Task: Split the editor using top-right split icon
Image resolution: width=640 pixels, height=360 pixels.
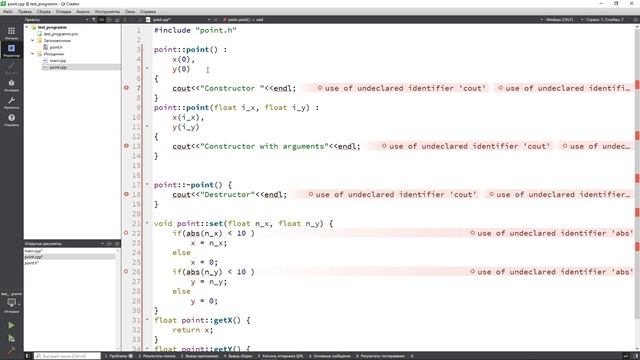Action: 636,20
